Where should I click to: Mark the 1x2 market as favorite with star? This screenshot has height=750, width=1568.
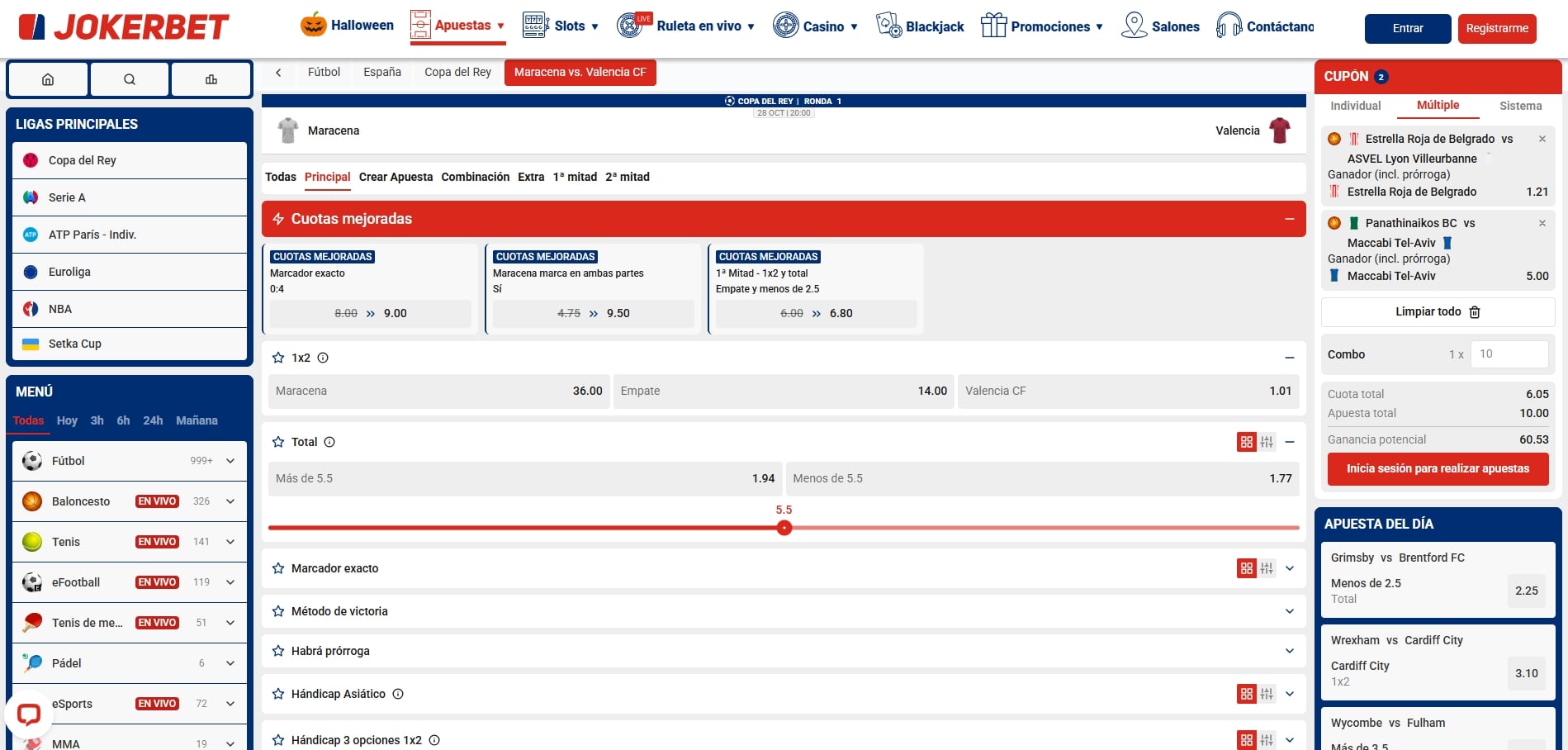(277, 358)
